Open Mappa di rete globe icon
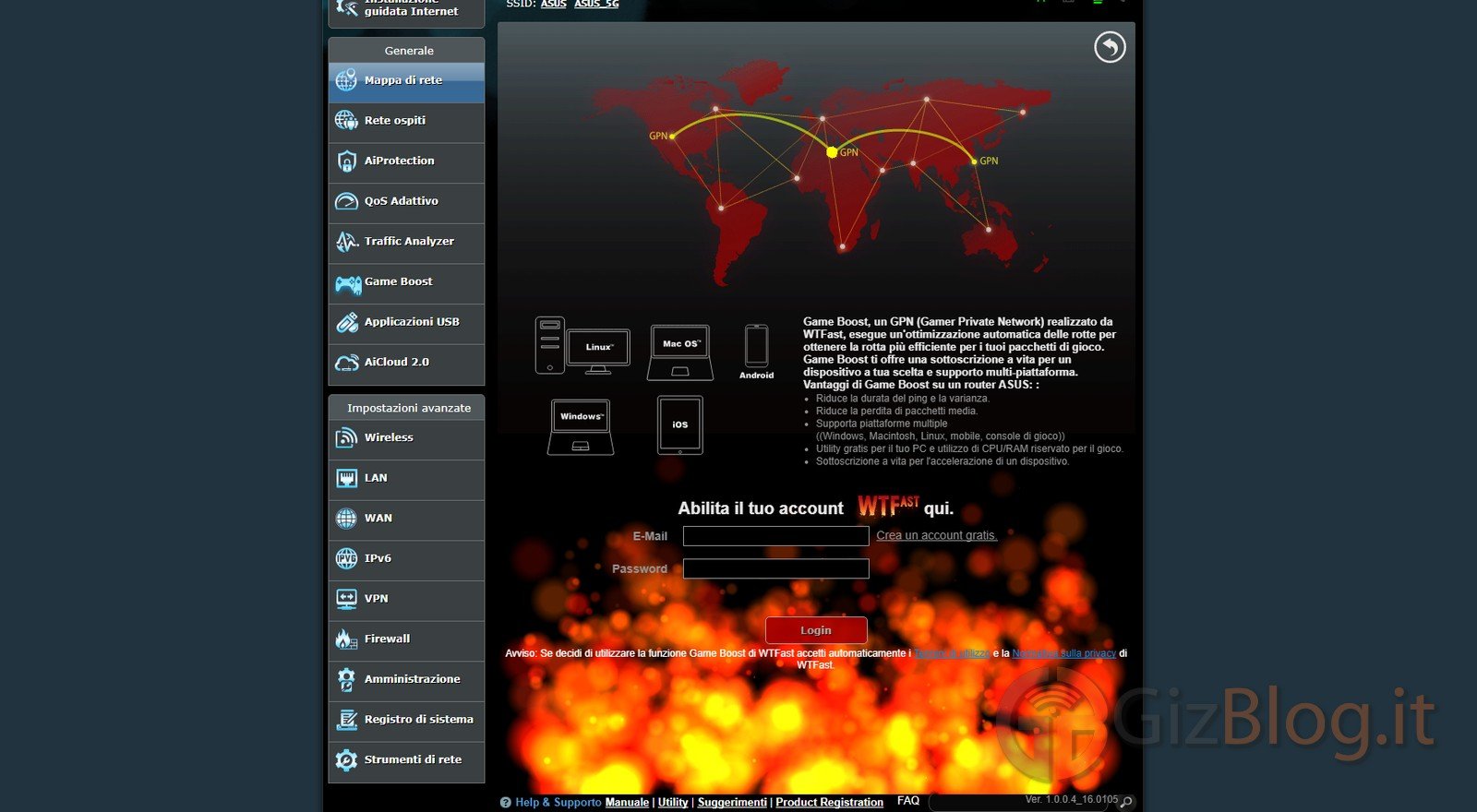 point(346,80)
